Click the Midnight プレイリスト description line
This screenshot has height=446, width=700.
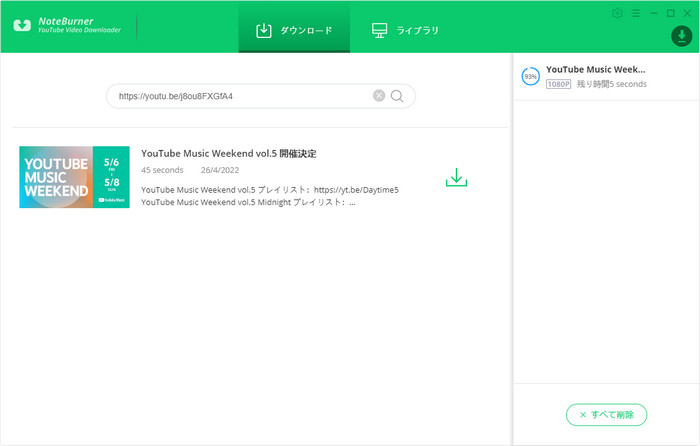pyautogui.click(x=248, y=202)
